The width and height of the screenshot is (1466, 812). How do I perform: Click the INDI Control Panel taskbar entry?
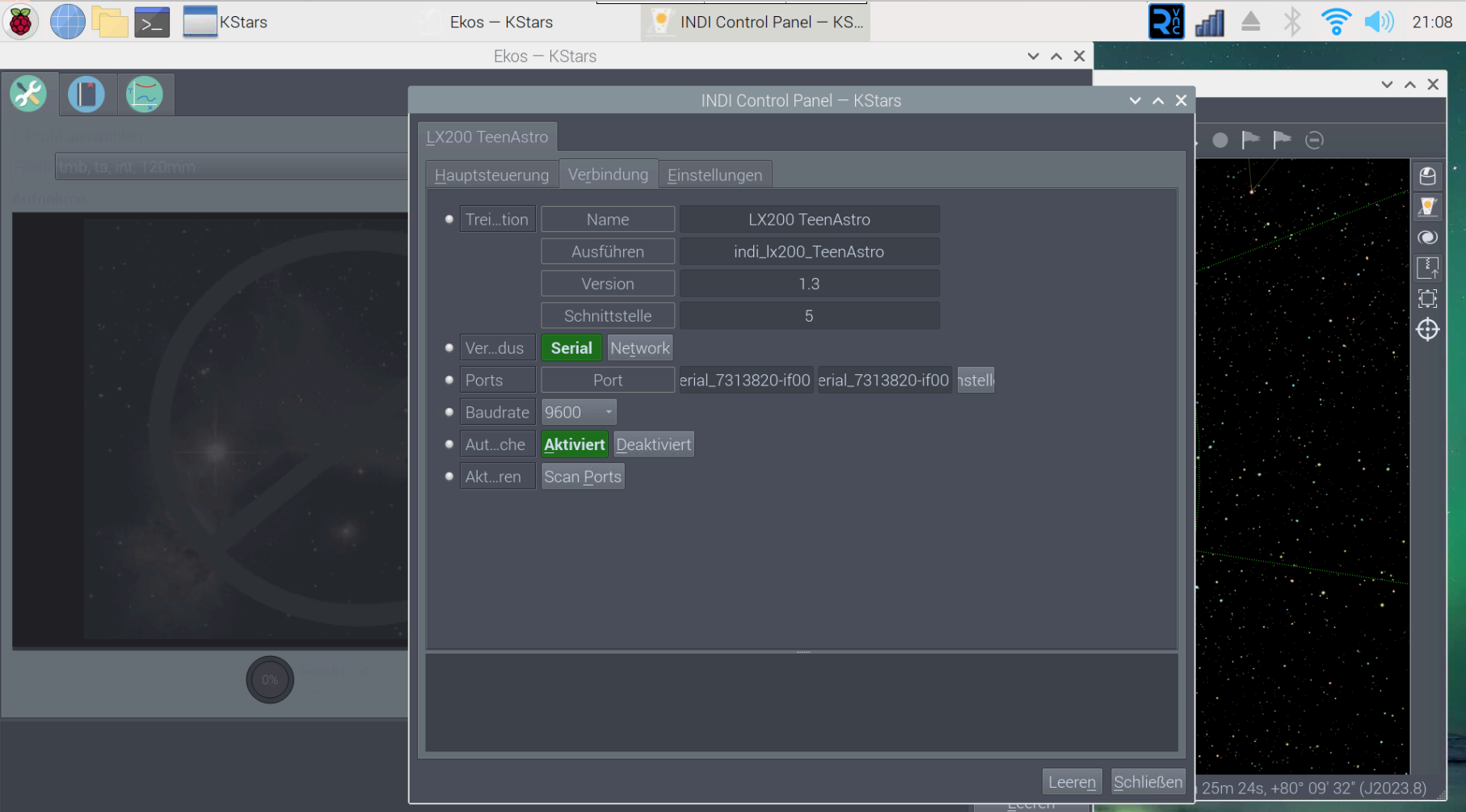[x=756, y=22]
